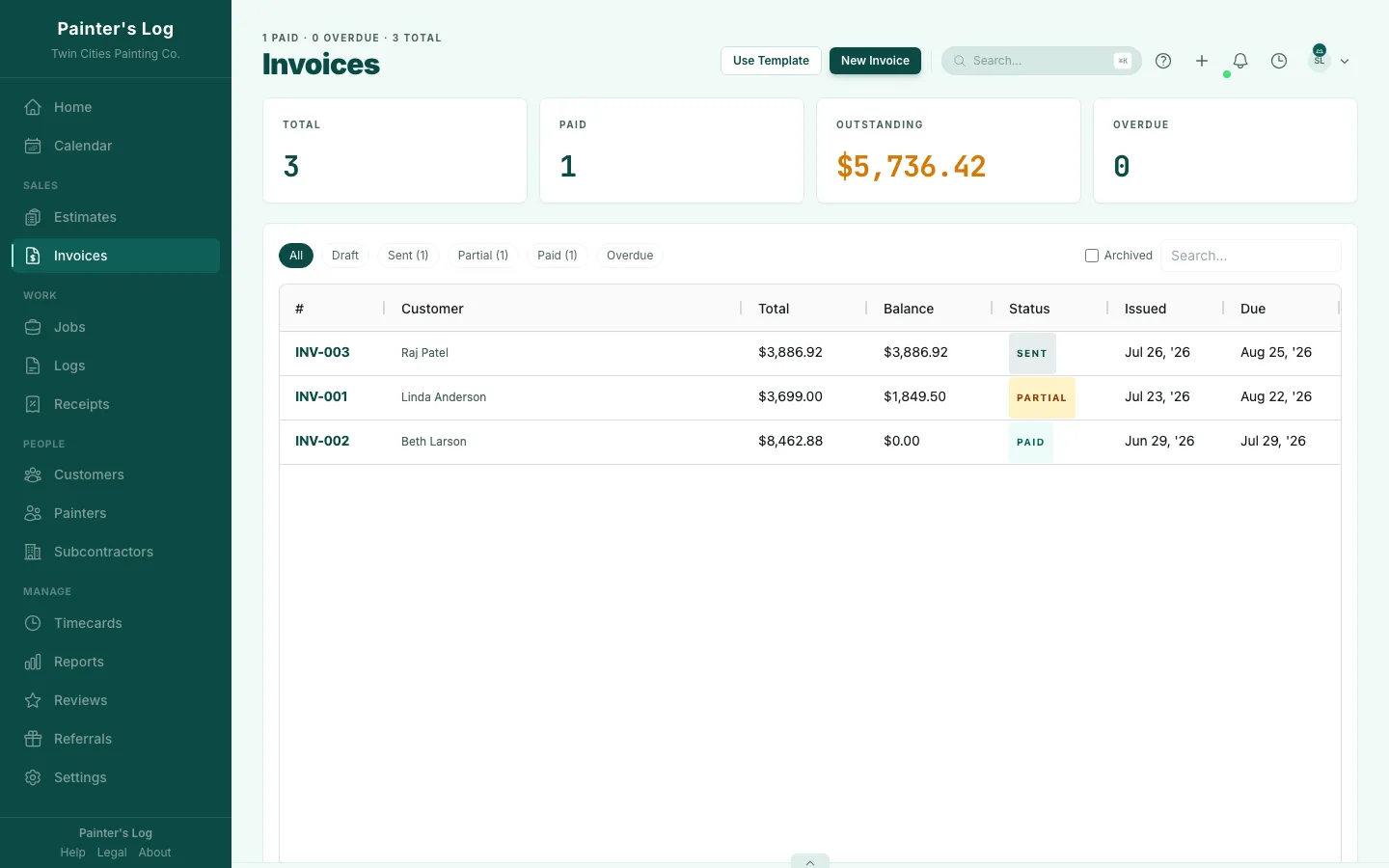Open the Jobs briefcase icon
1389x868 pixels.
[x=33, y=327]
